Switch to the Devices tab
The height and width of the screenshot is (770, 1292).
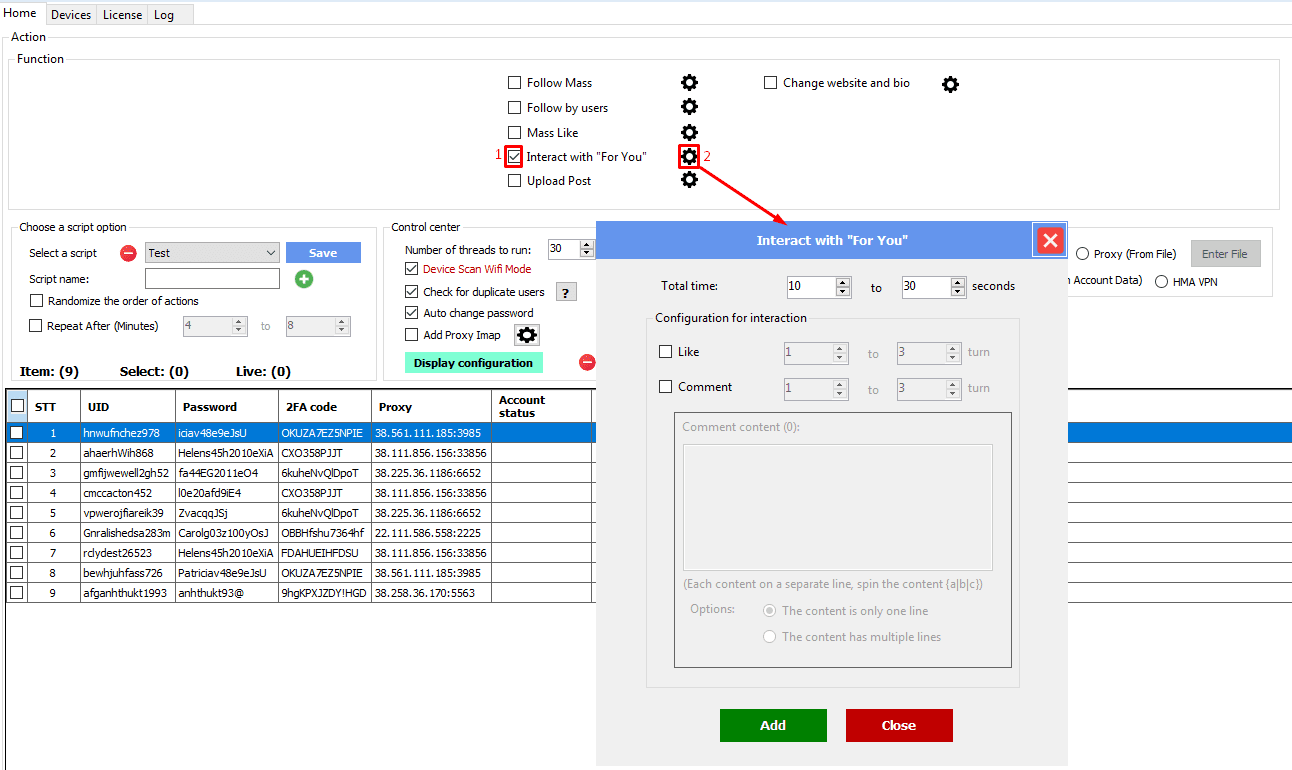(71, 15)
